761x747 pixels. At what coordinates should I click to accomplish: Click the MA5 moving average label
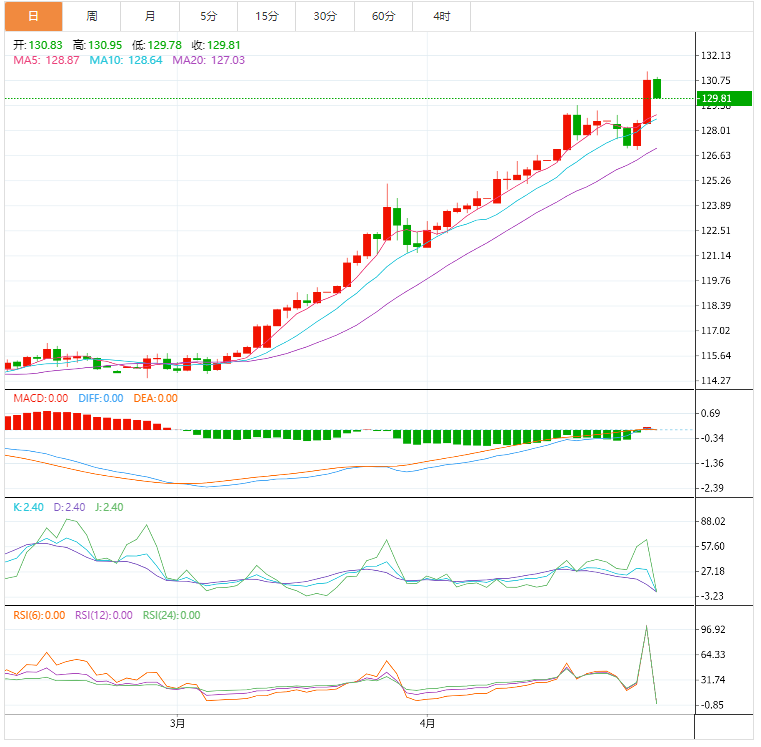46,60
